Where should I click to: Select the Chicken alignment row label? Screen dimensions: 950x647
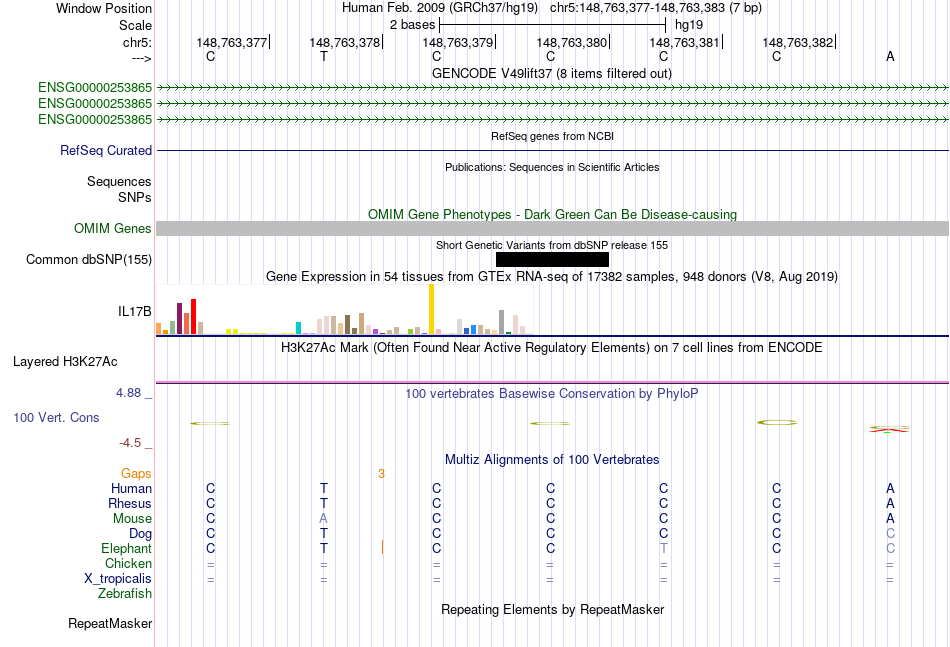128,563
